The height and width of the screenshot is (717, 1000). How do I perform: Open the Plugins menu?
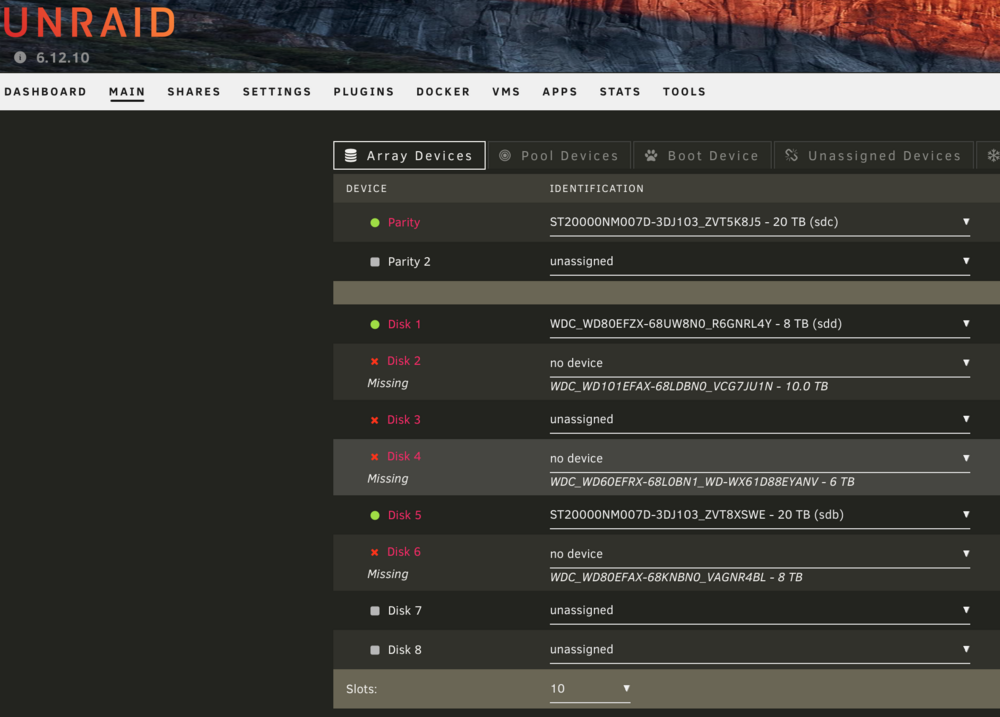pyautogui.click(x=364, y=92)
